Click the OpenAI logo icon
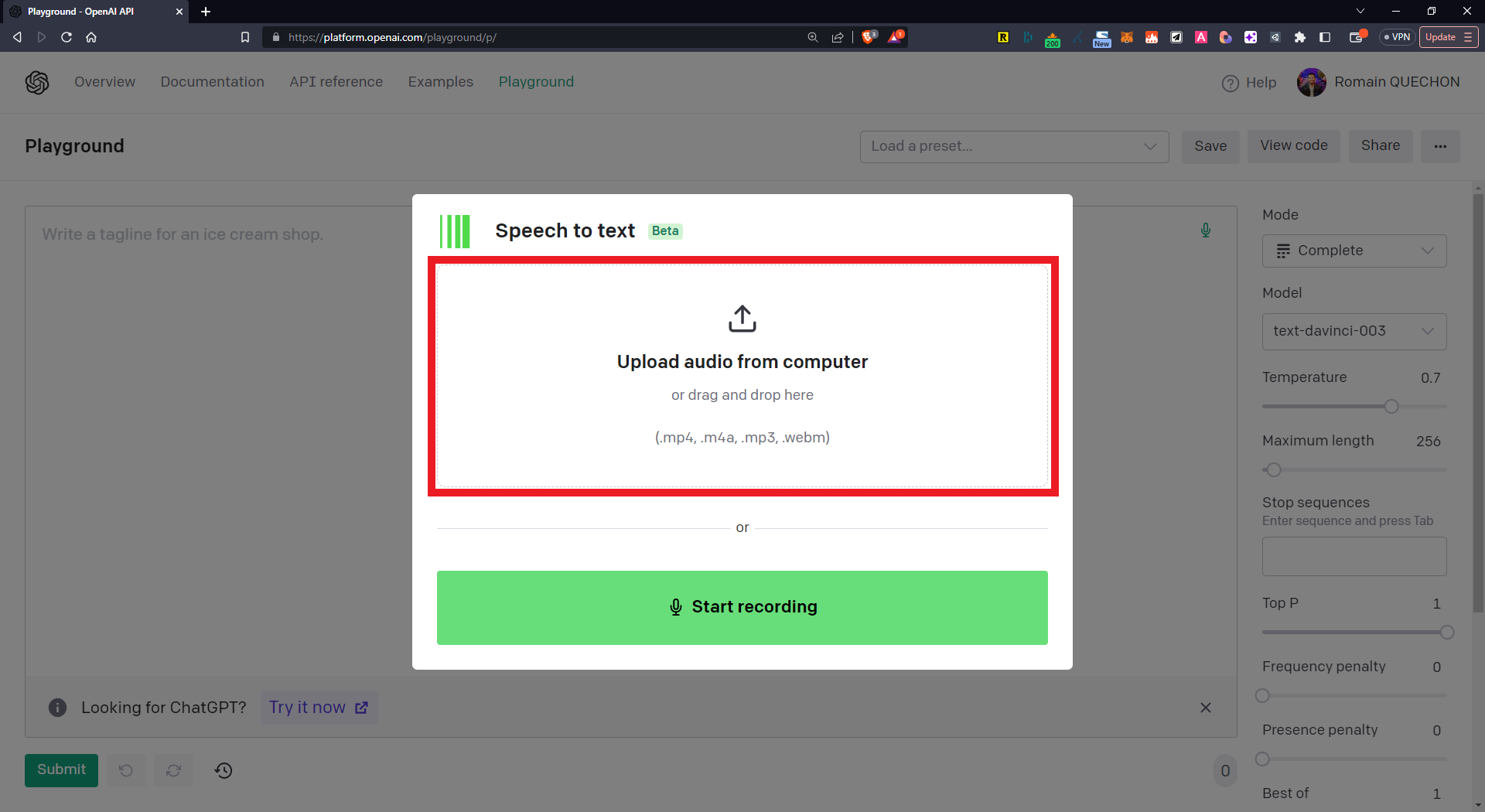Viewport: 1485px width, 812px height. (x=37, y=82)
